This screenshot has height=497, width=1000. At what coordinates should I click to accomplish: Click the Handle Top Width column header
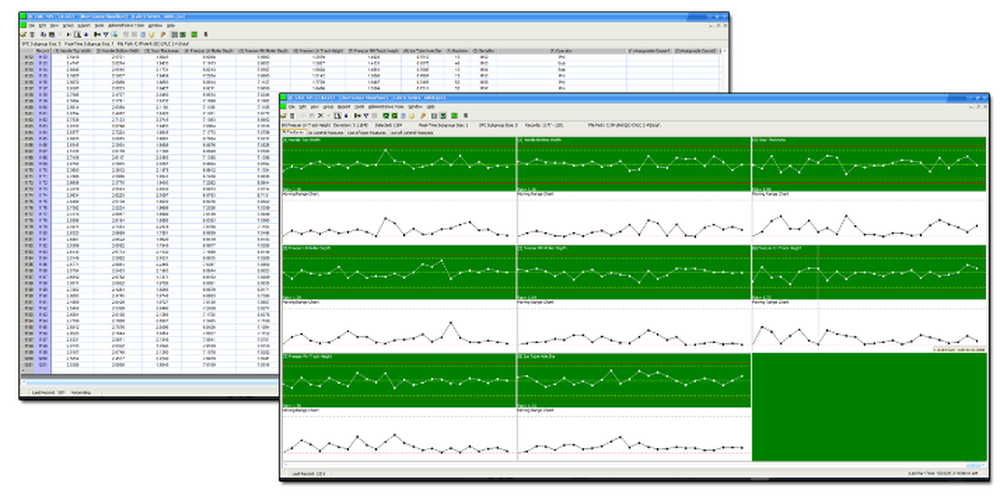coord(72,50)
